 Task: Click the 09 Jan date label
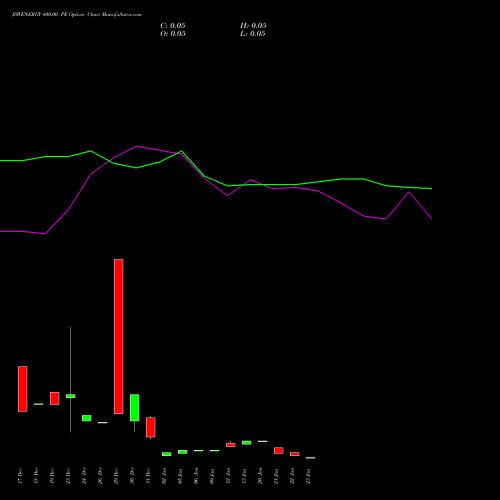(x=212, y=476)
